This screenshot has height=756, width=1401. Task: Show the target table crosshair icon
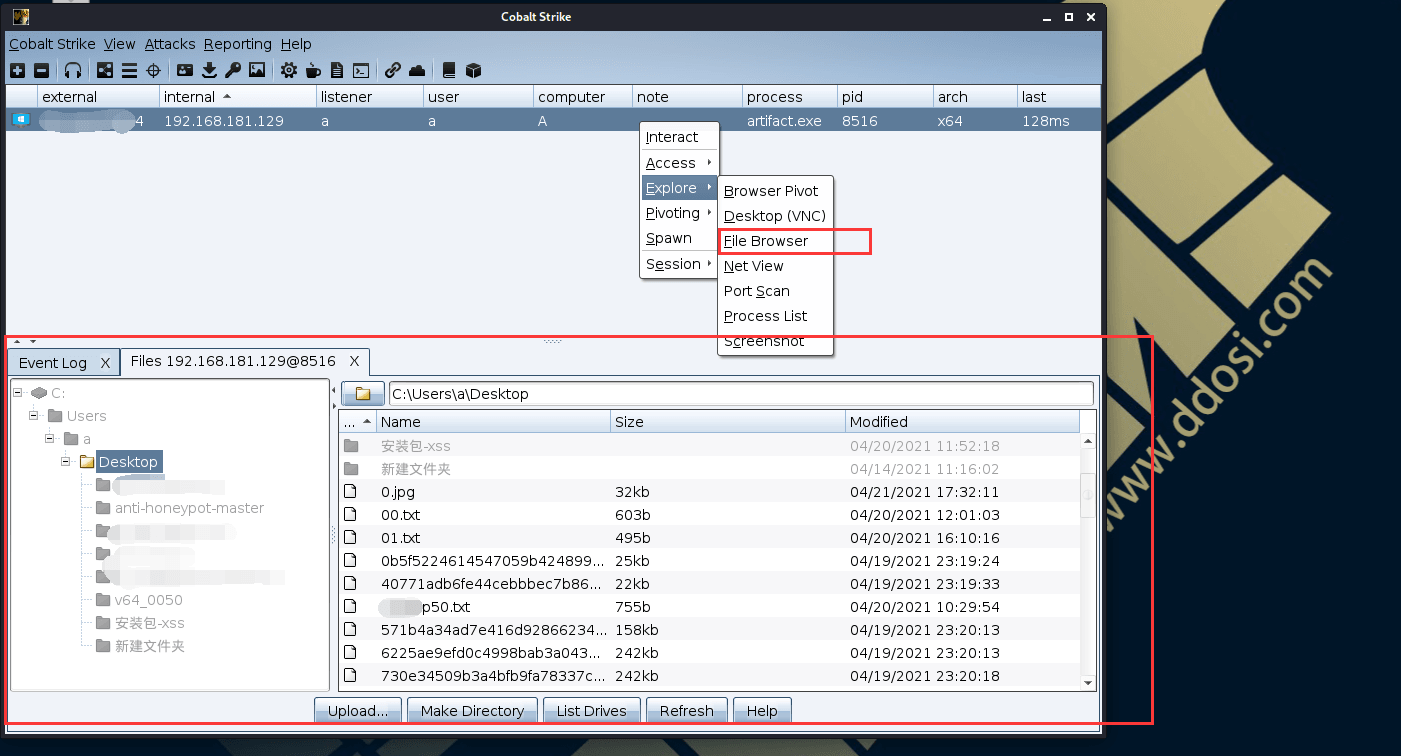point(153,70)
